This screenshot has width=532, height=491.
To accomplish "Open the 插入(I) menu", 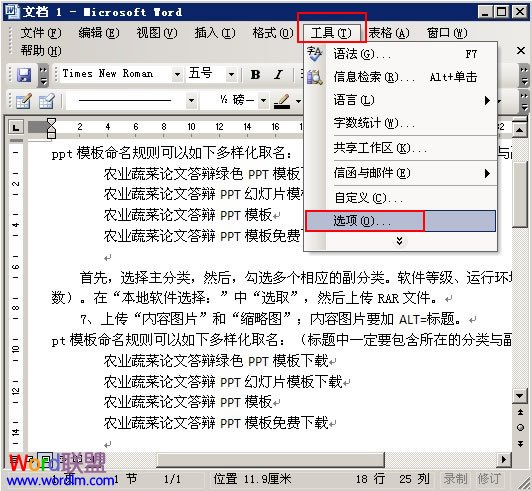I will (x=215, y=33).
